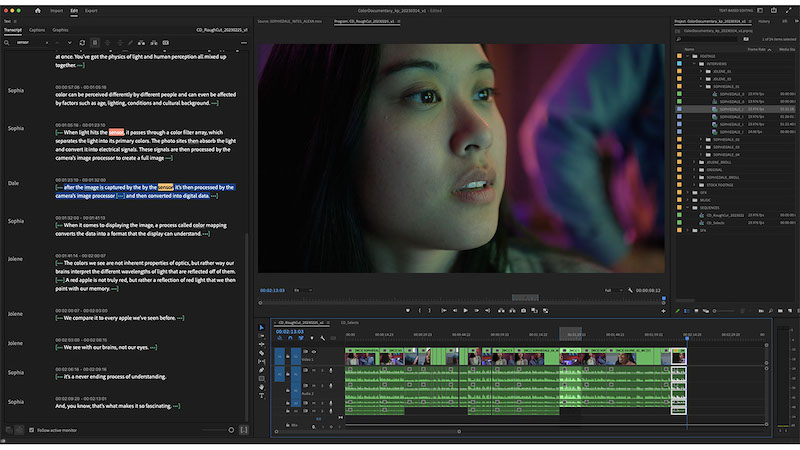Toggle the Video 1 track lock
Viewport: 800px width, 450px height.
point(288,357)
